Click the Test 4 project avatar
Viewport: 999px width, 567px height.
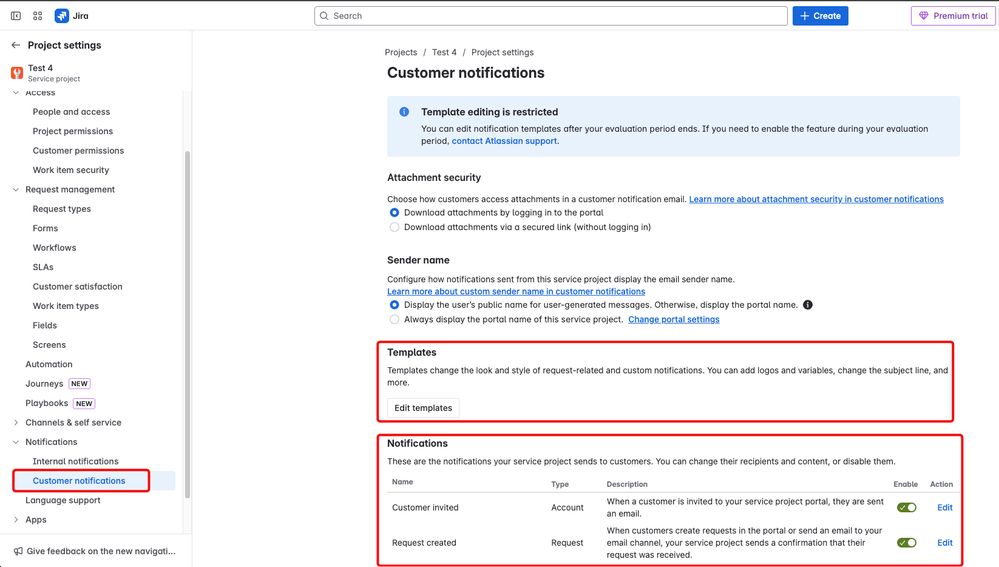click(17, 73)
